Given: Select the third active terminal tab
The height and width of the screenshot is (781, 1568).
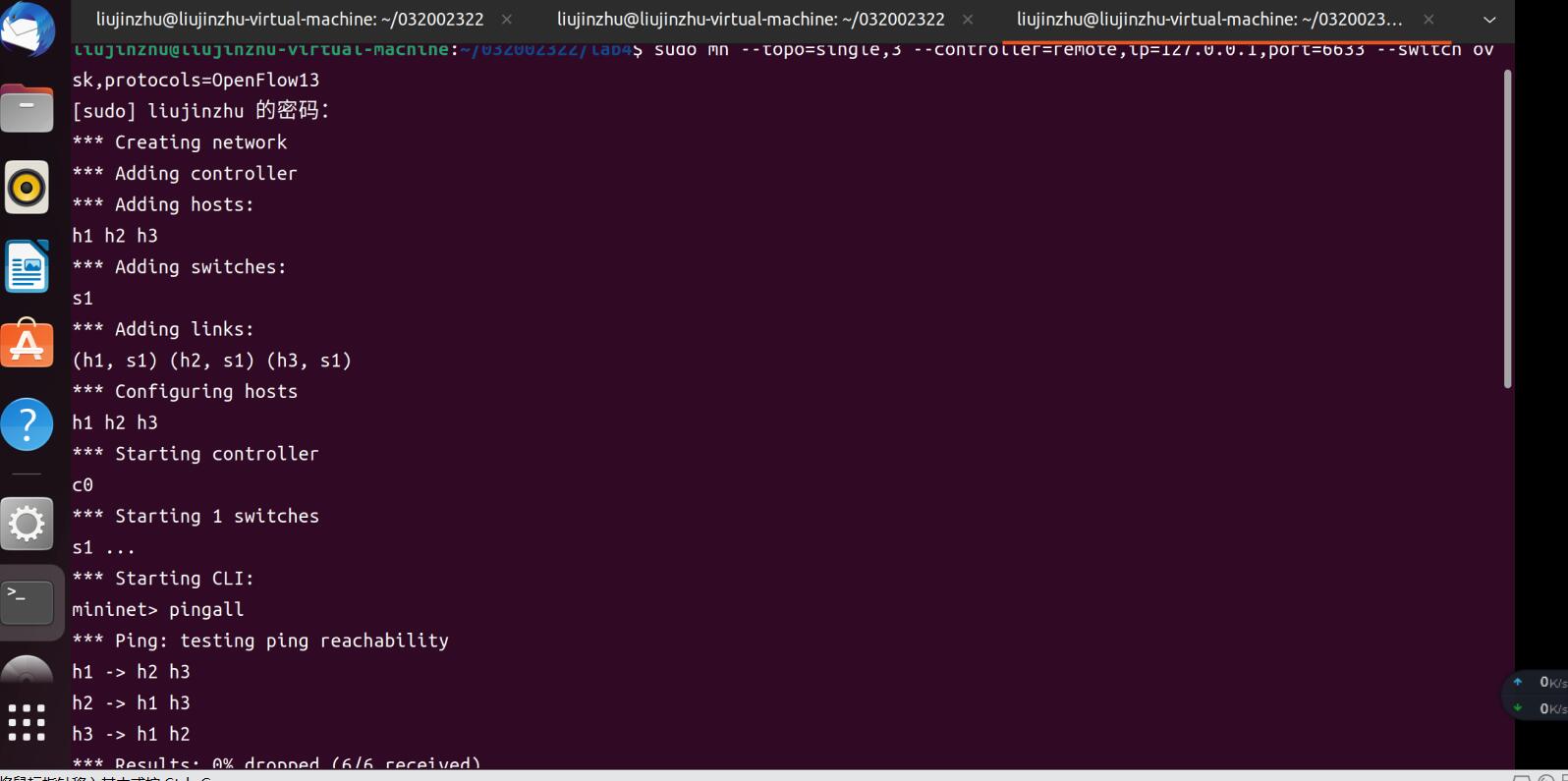Looking at the screenshot, I should pyautogui.click(x=1209, y=20).
